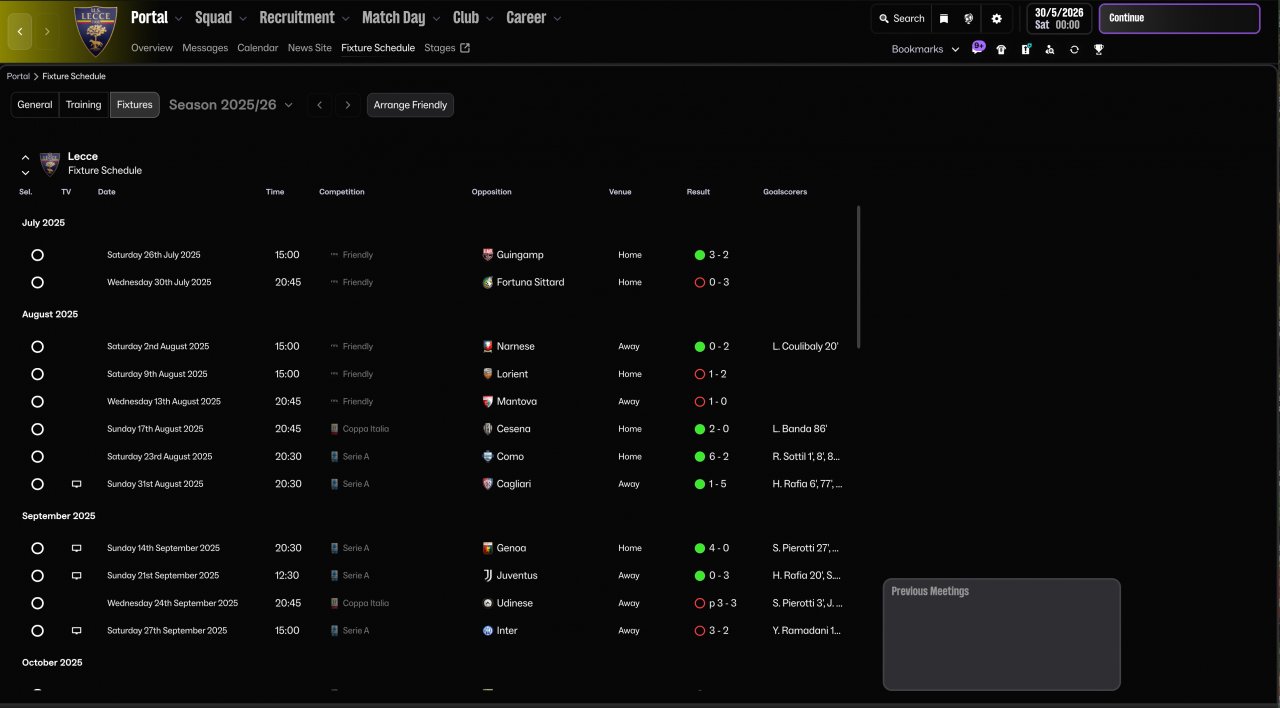Click the shirt icon in bookmarks bar
Screen dimensions: 1280x708
pyautogui.click(x=1001, y=49)
